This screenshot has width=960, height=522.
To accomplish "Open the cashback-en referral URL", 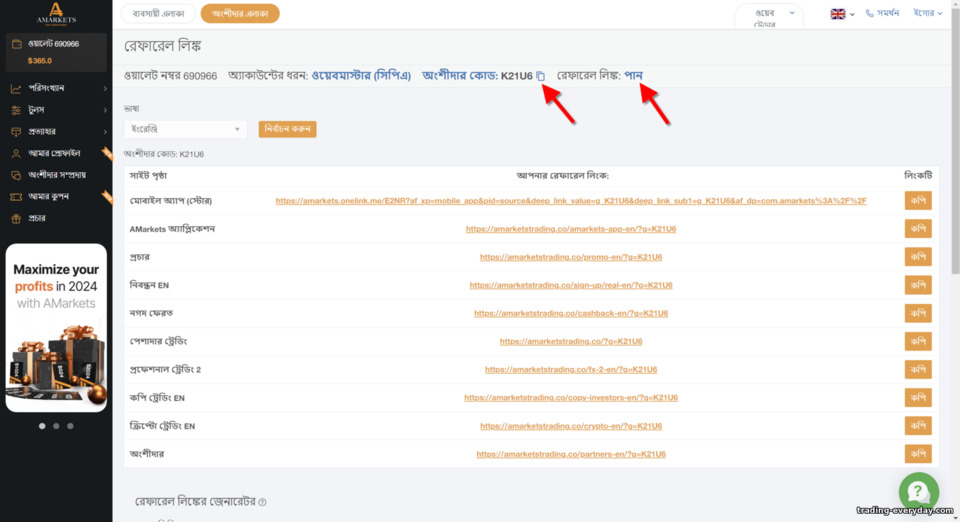I will point(571,313).
